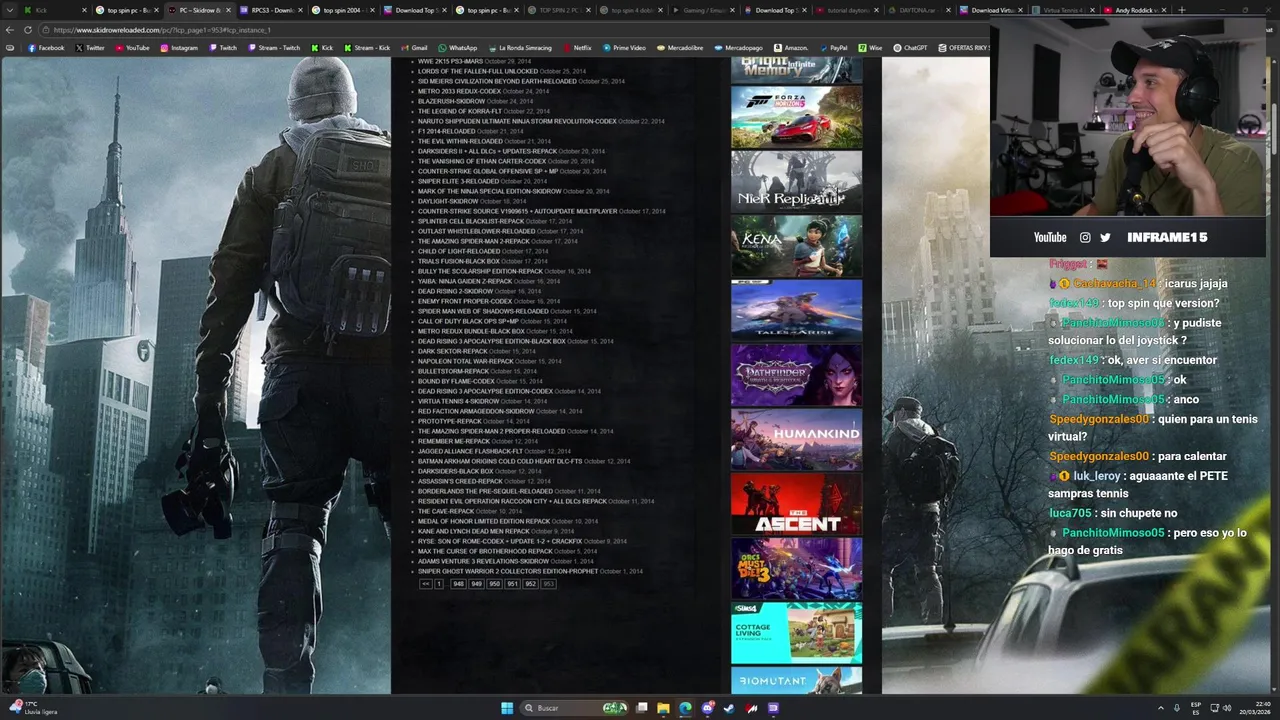Open the Pathfinder thumbnail
Image resolution: width=1280 pixels, height=720 pixels.
pos(796,375)
